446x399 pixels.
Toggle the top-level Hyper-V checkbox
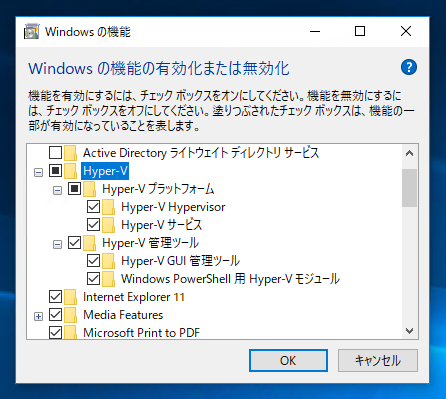click(x=55, y=171)
